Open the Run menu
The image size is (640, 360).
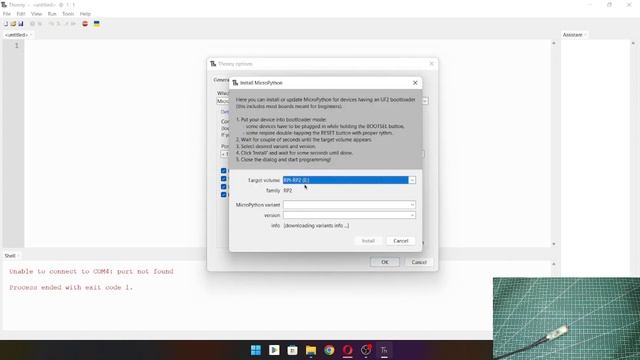click(52, 14)
